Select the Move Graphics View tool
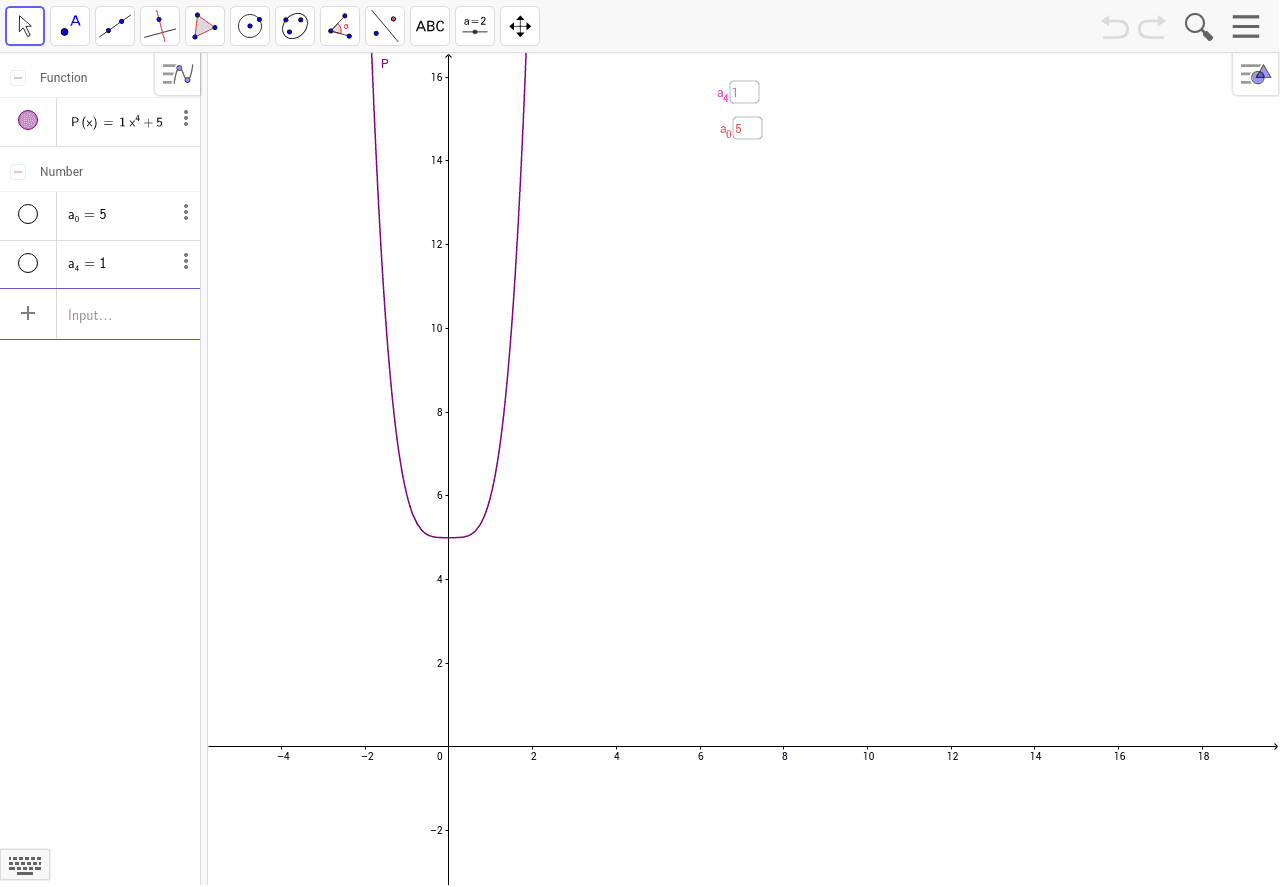Viewport: 1280px width, 887px height. tap(520, 26)
